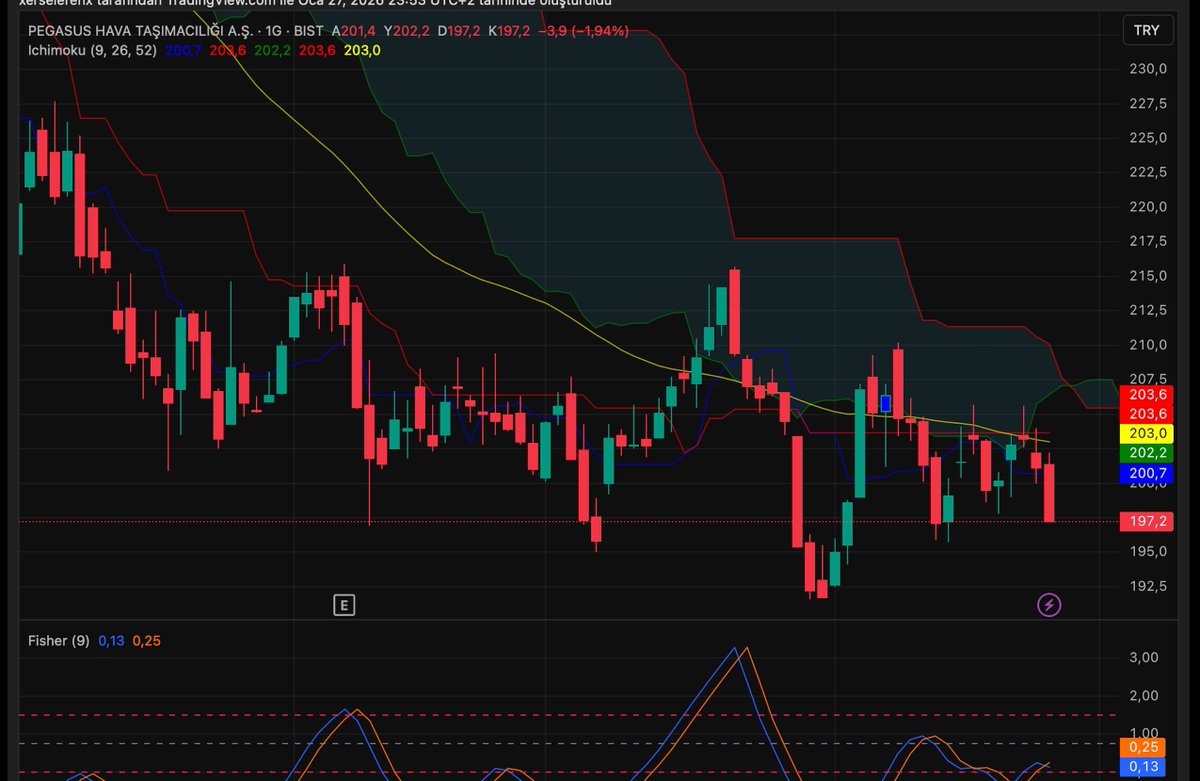Click the purple lightning bolt icon

coord(1049,604)
